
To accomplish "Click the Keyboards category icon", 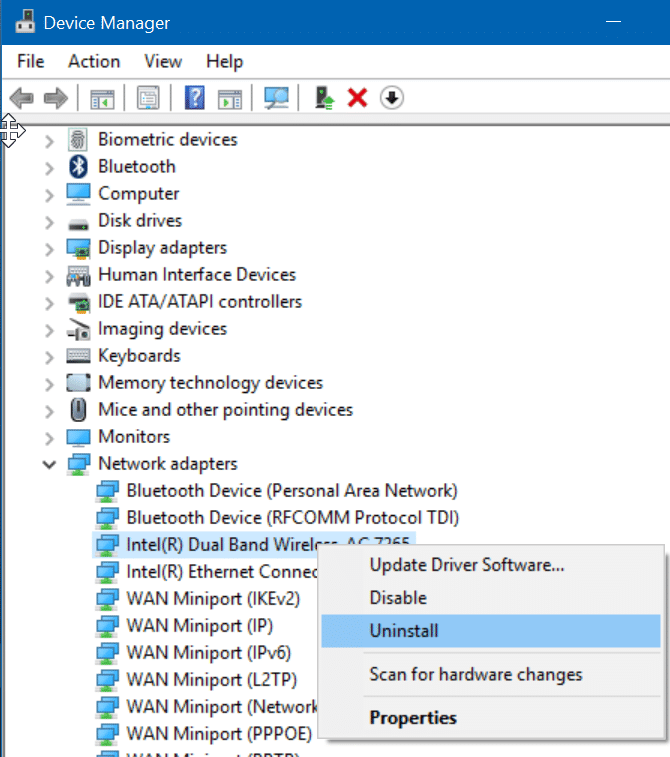I will point(78,356).
